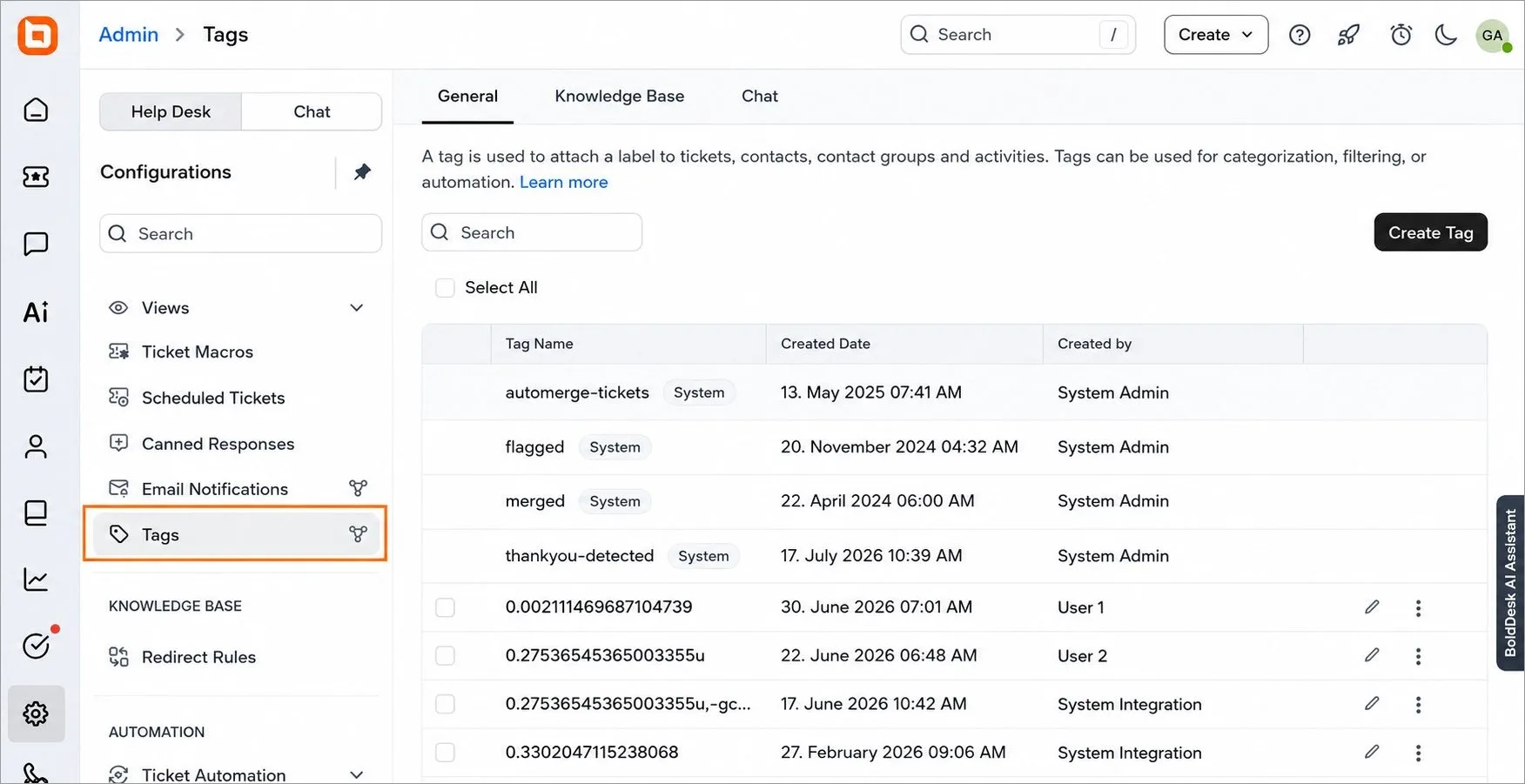Open the Admin settings gear icon in sidebar

pos(37,714)
